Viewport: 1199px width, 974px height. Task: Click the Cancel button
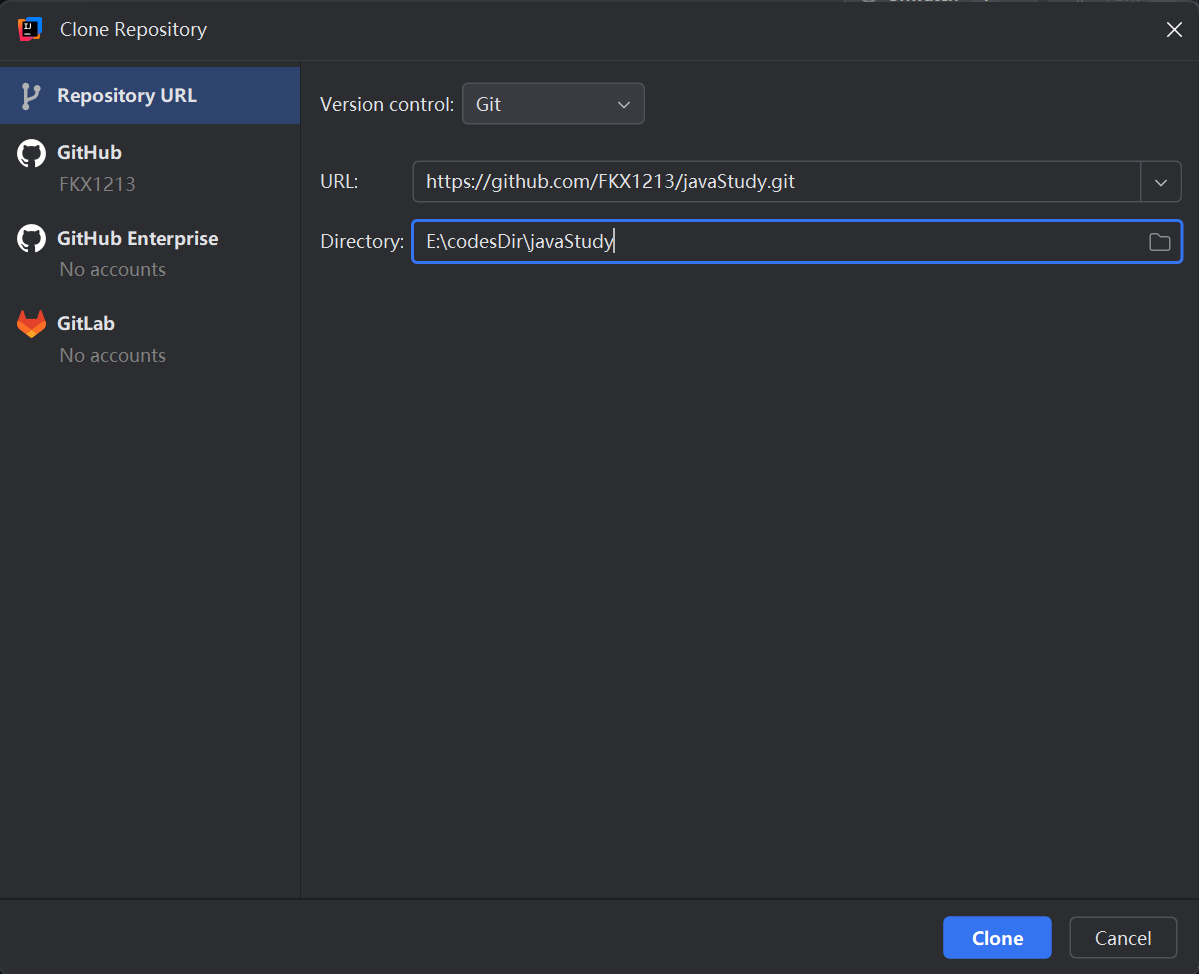point(1123,937)
